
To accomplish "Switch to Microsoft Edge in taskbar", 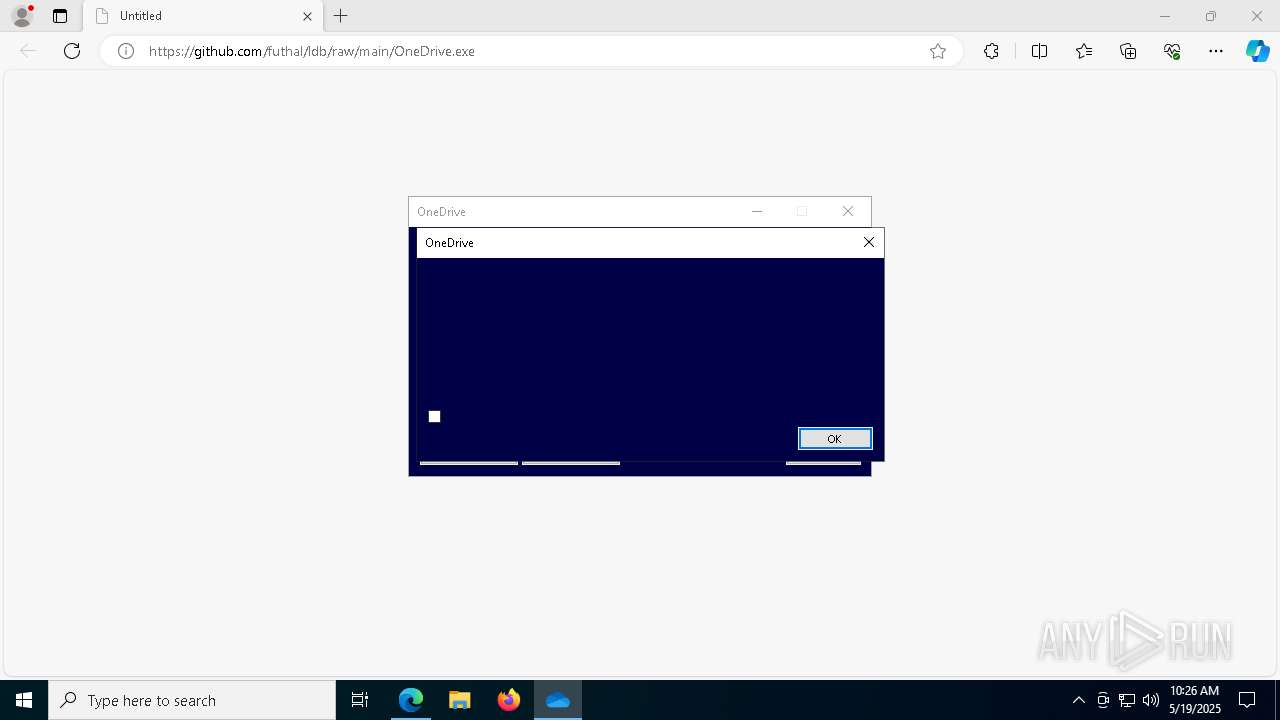I will [x=411, y=700].
